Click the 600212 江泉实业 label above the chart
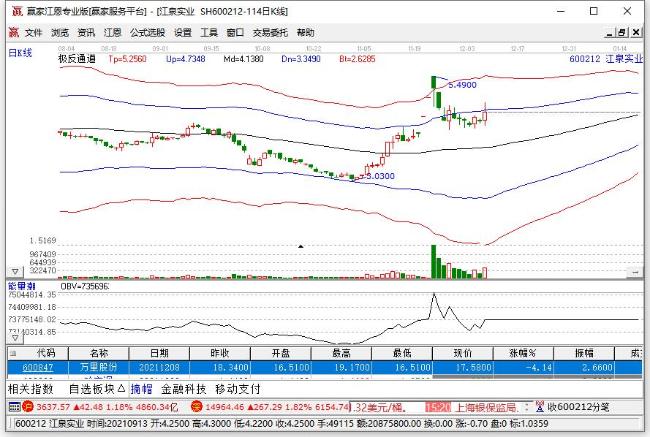650x437 pixels. pyautogui.click(x=606, y=59)
